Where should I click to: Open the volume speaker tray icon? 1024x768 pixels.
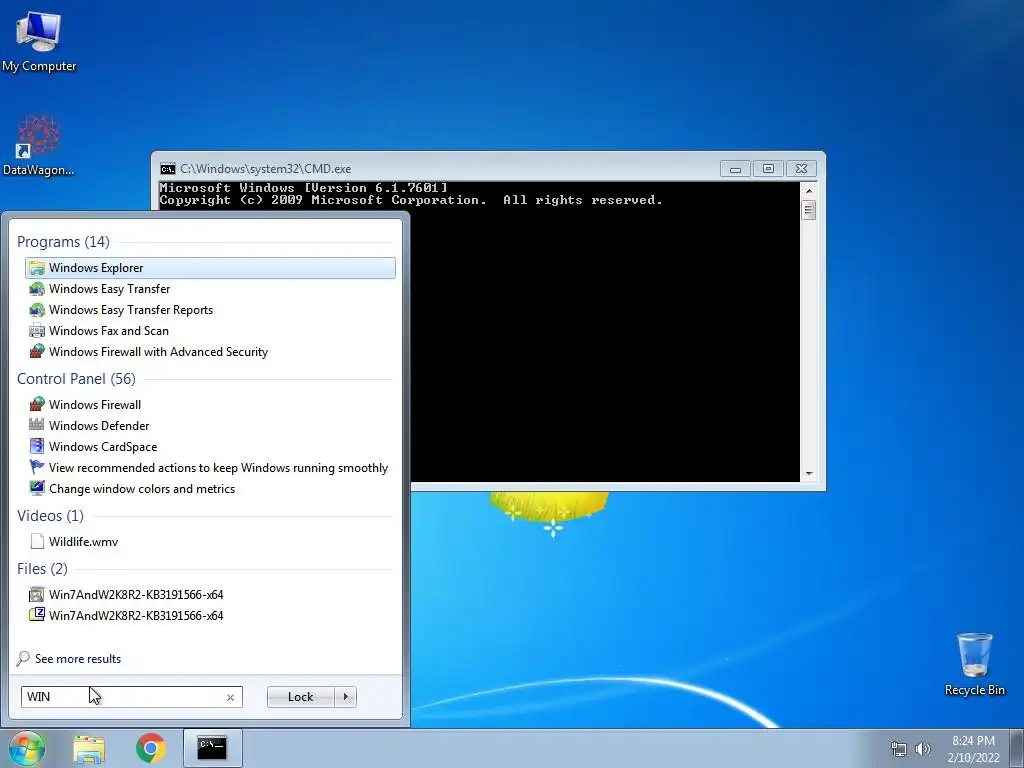[x=923, y=749]
